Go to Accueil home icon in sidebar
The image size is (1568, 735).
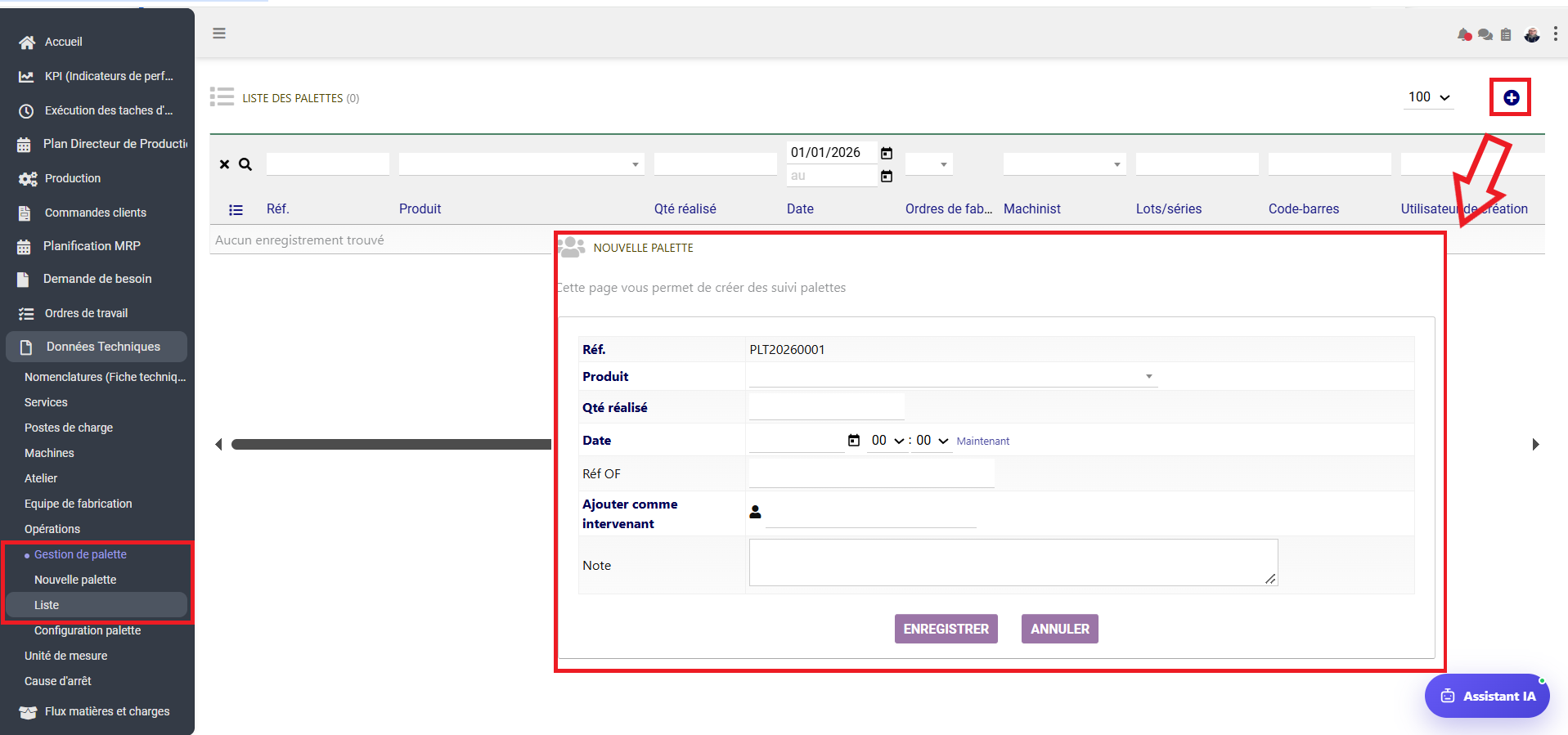tap(27, 42)
